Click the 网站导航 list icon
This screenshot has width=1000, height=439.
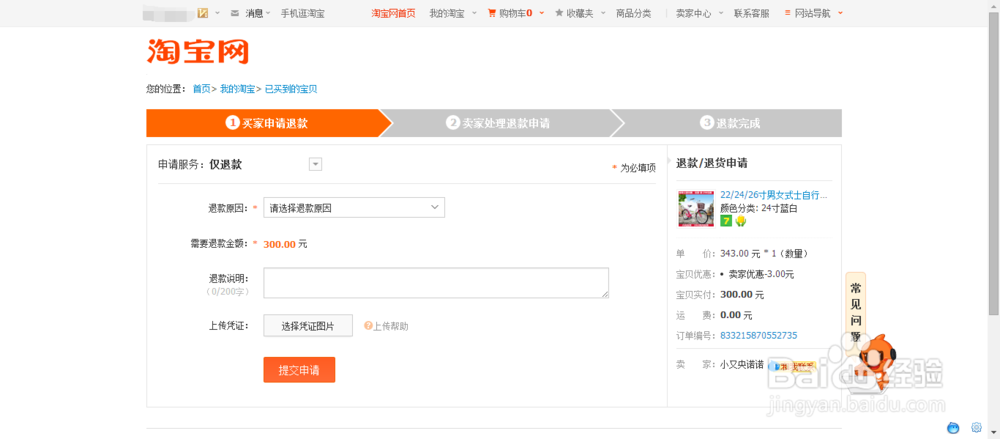point(788,13)
